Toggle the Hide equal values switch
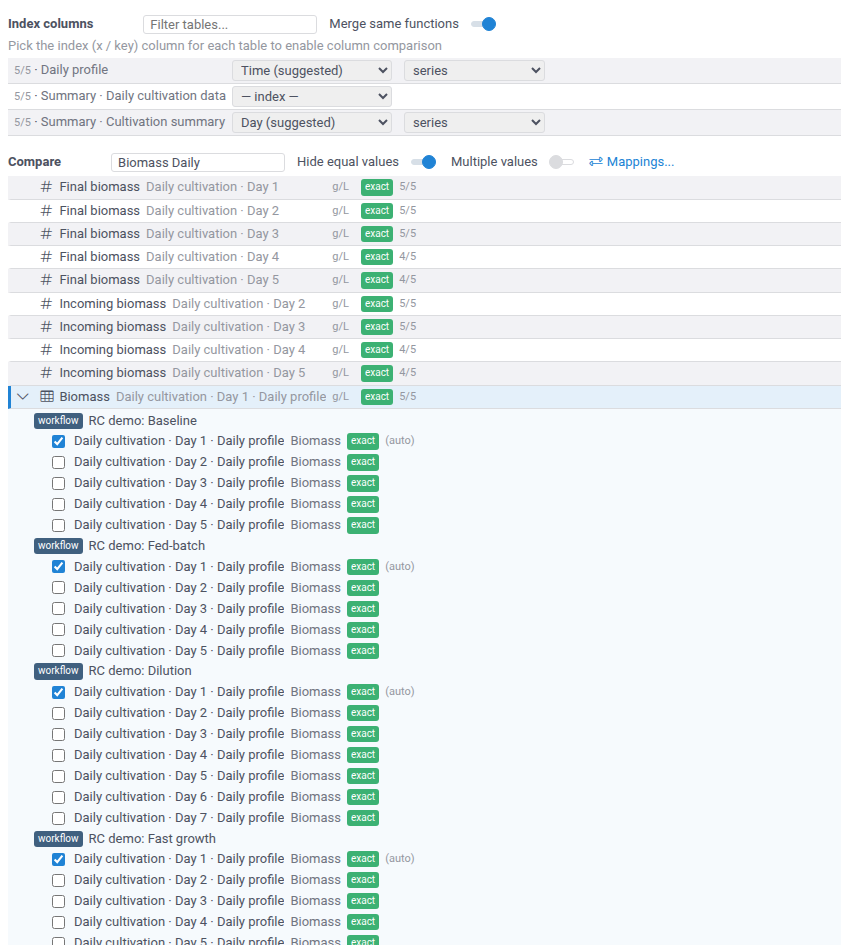The width and height of the screenshot is (849, 945). [424, 162]
